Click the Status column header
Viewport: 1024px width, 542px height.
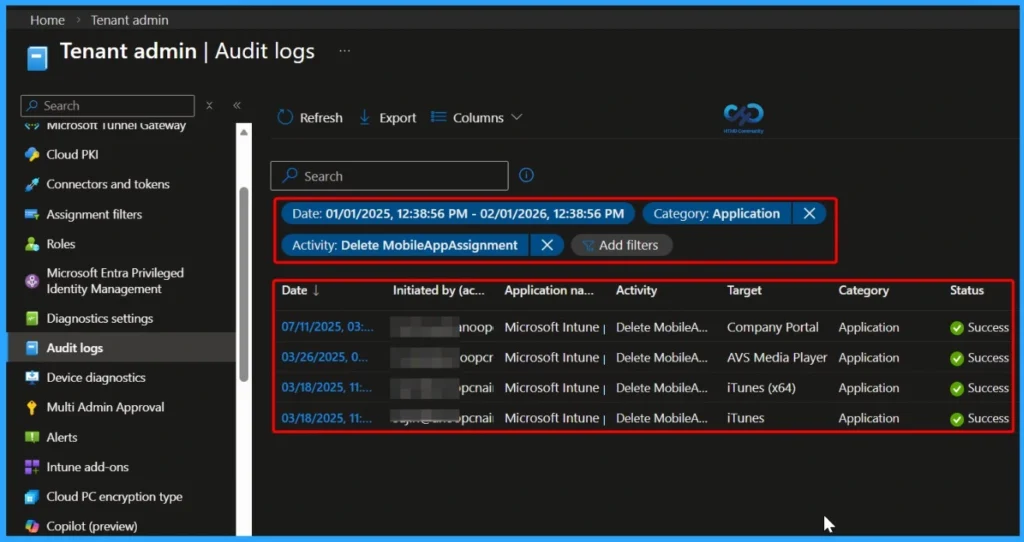pyautogui.click(x=967, y=291)
